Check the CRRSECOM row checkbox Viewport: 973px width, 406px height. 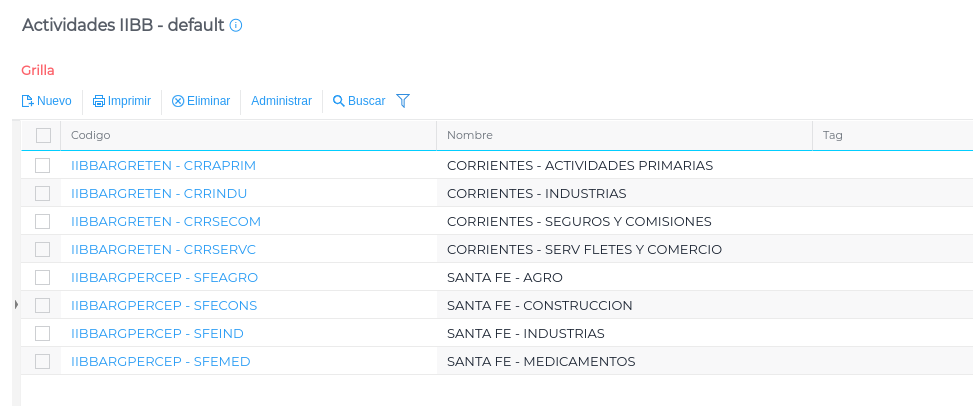coord(43,221)
